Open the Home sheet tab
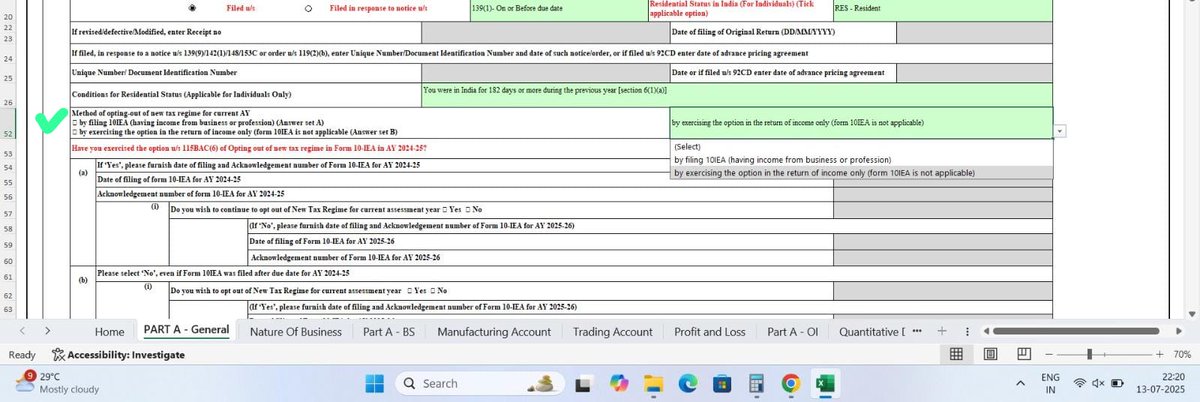The width and height of the screenshot is (1200, 402). tap(109, 331)
